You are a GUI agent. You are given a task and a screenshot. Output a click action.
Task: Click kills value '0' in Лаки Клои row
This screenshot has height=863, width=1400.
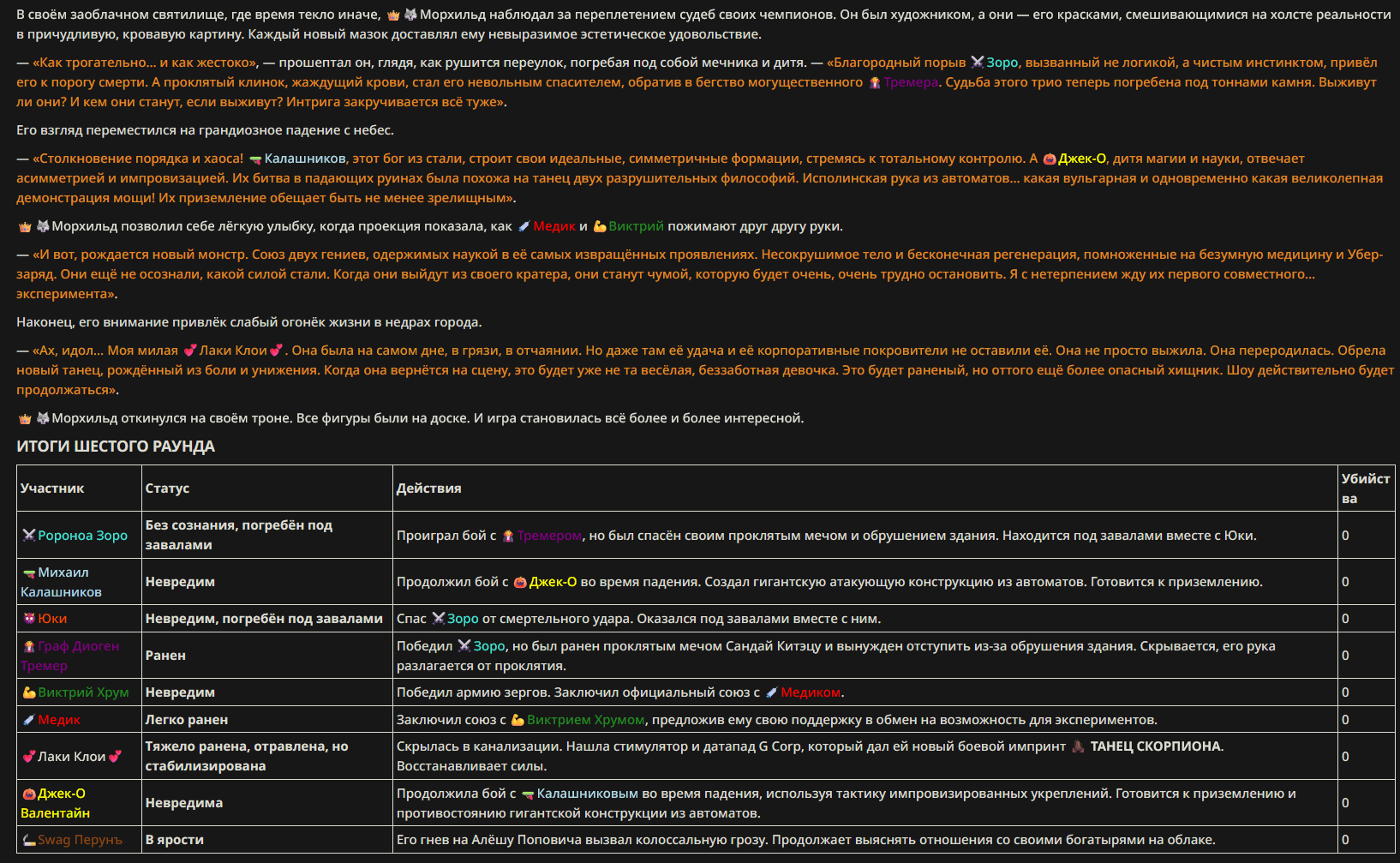pos(1345,757)
